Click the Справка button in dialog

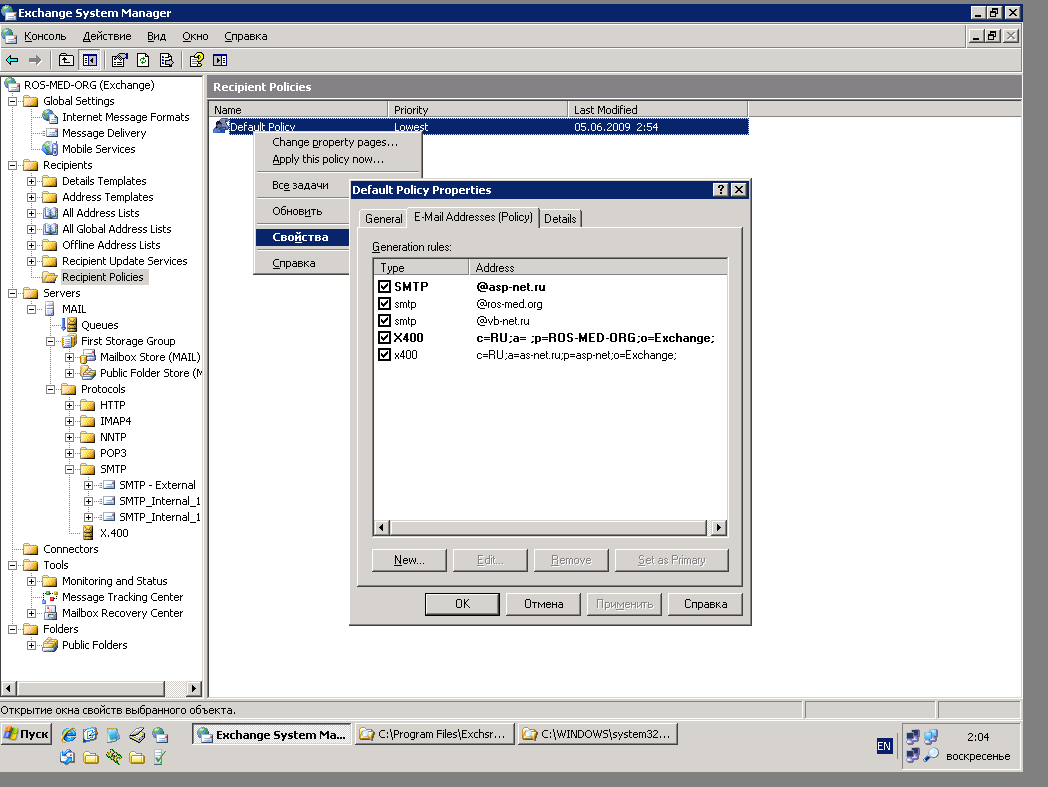(x=705, y=604)
